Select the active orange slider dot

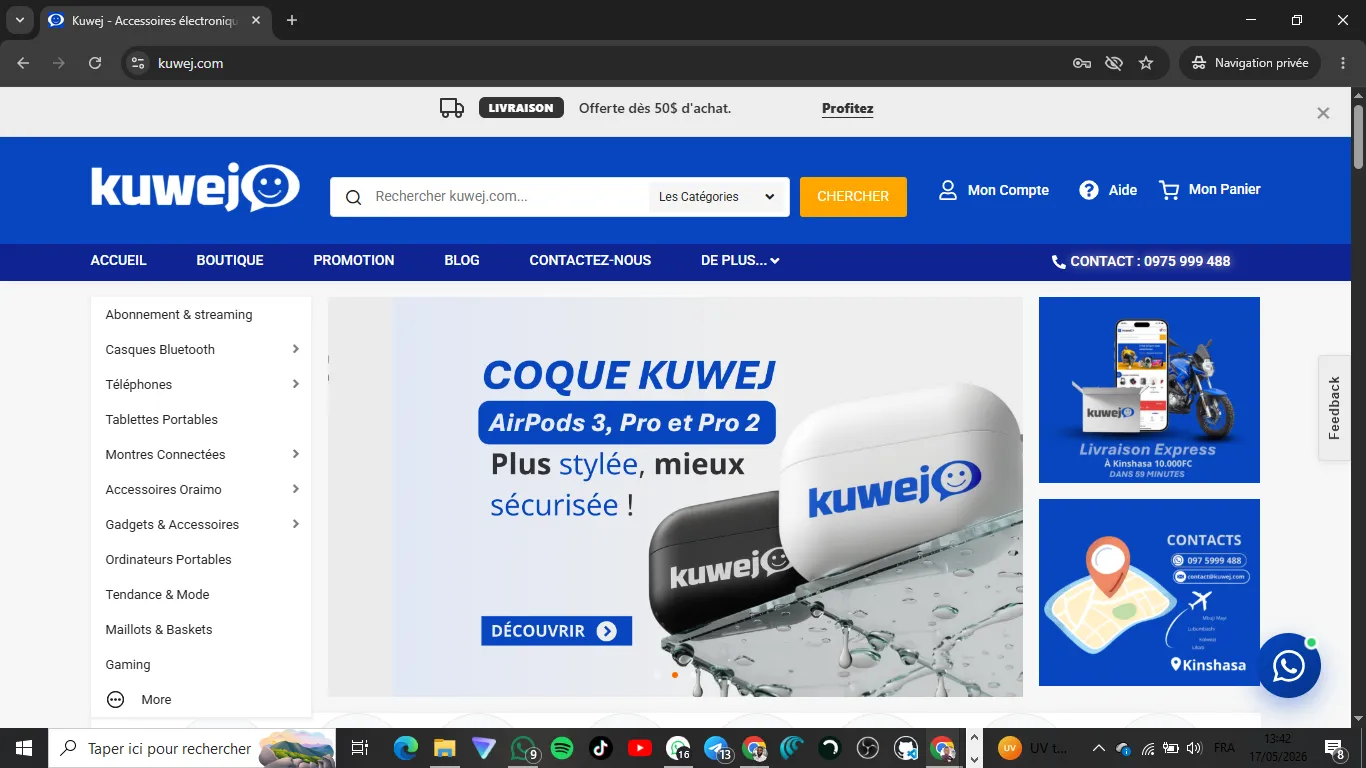[x=675, y=675]
